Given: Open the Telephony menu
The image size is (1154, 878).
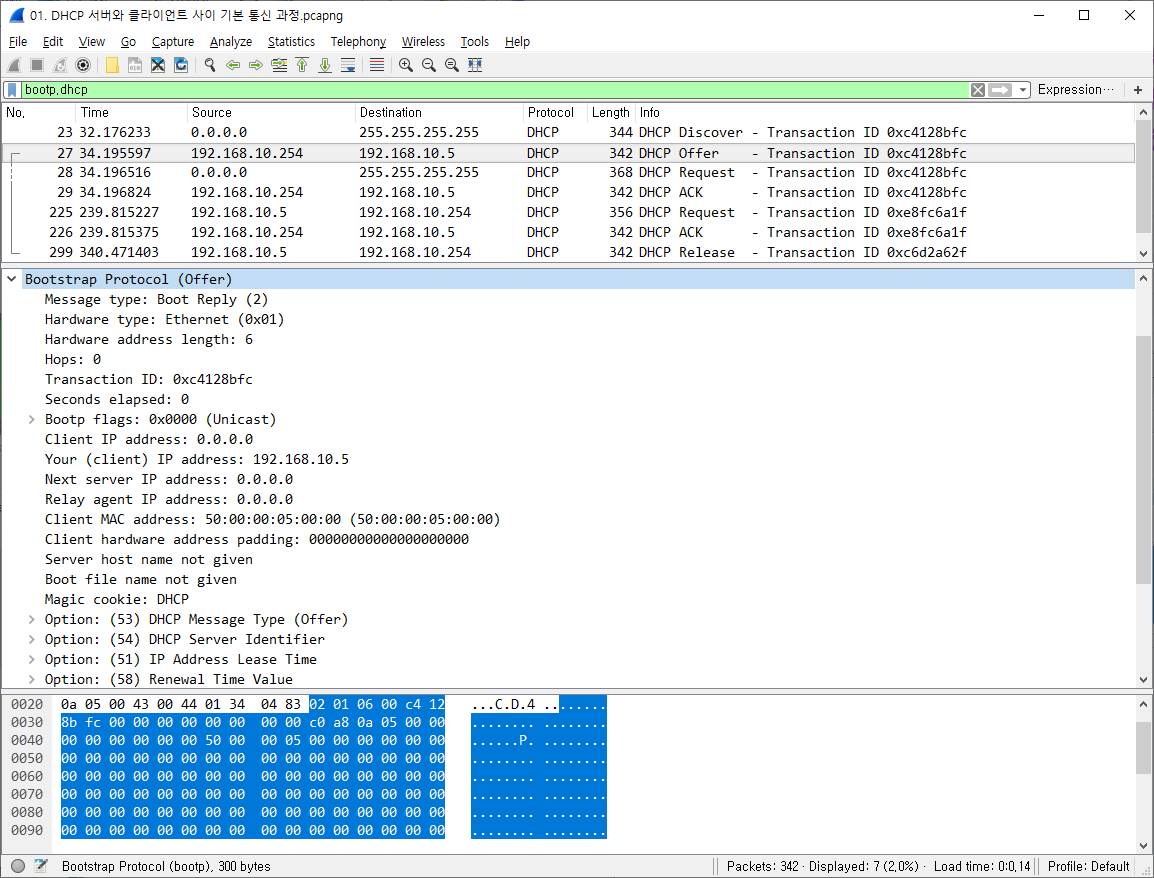Looking at the screenshot, I should click(x=358, y=42).
